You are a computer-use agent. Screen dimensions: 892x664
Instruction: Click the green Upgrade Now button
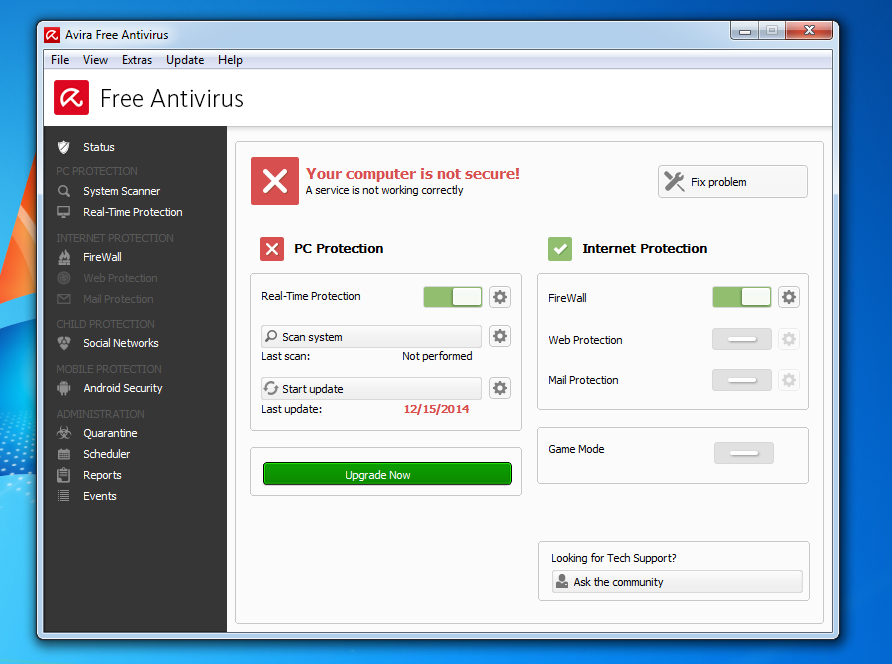click(387, 474)
